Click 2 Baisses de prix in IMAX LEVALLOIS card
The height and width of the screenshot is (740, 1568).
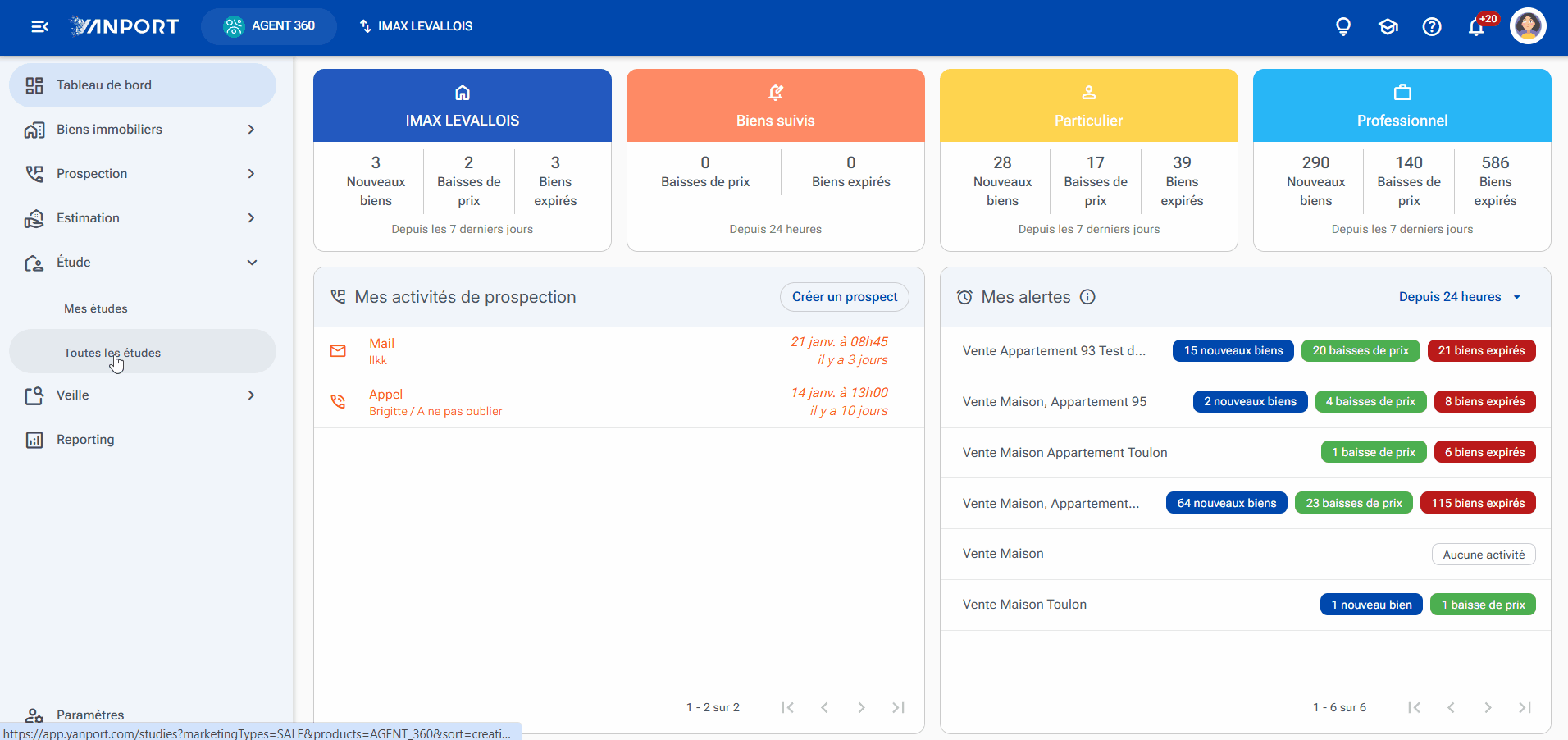(469, 181)
